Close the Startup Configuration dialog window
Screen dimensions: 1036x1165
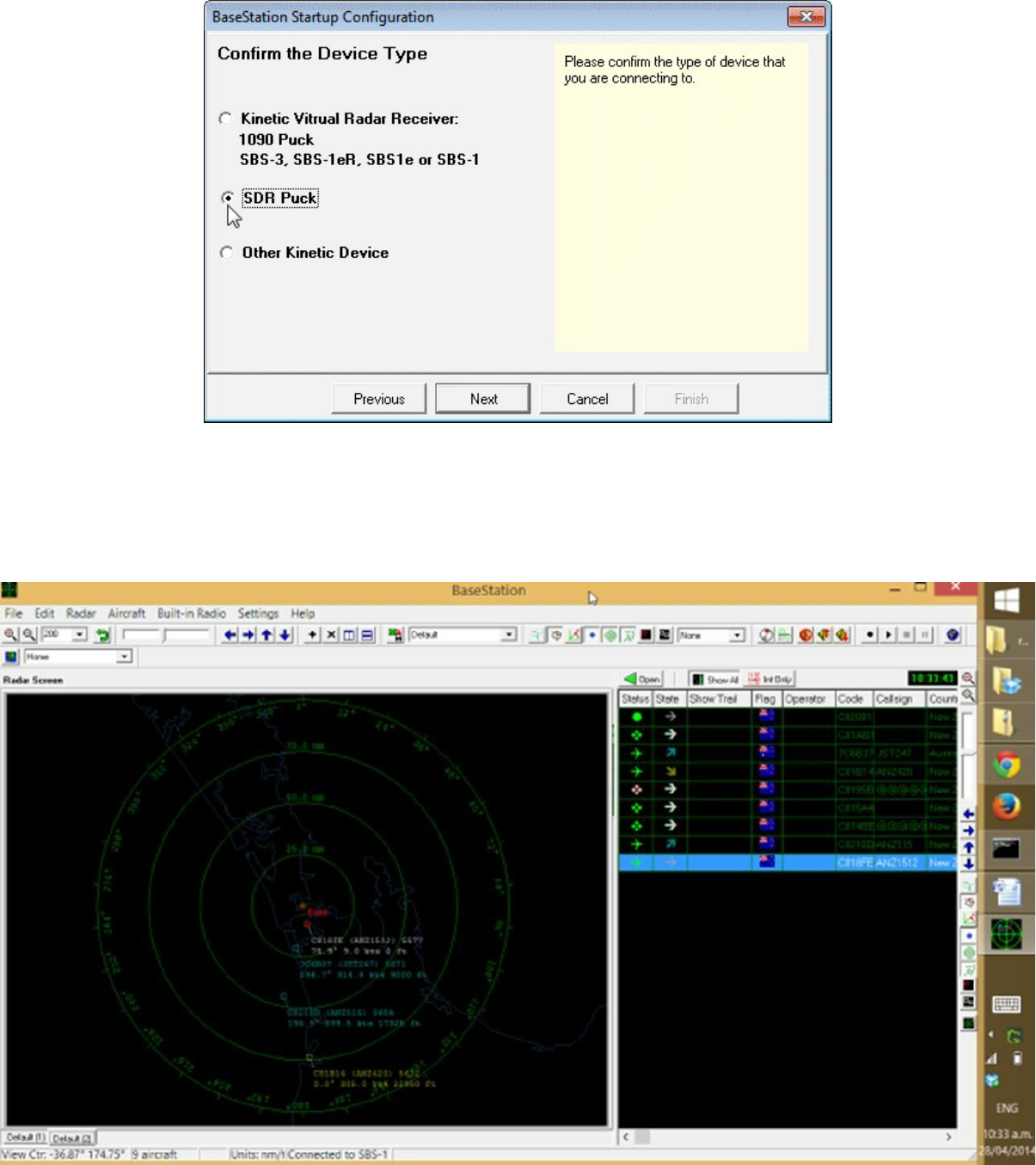click(806, 16)
